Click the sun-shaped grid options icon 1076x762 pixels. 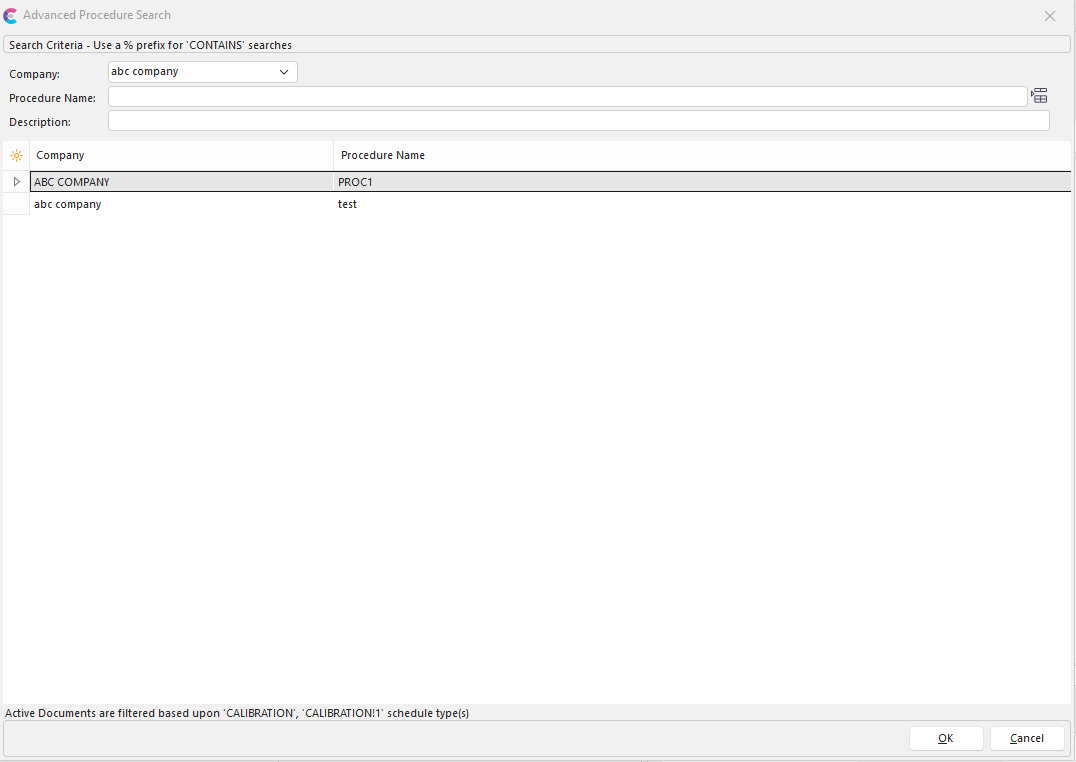pos(16,156)
